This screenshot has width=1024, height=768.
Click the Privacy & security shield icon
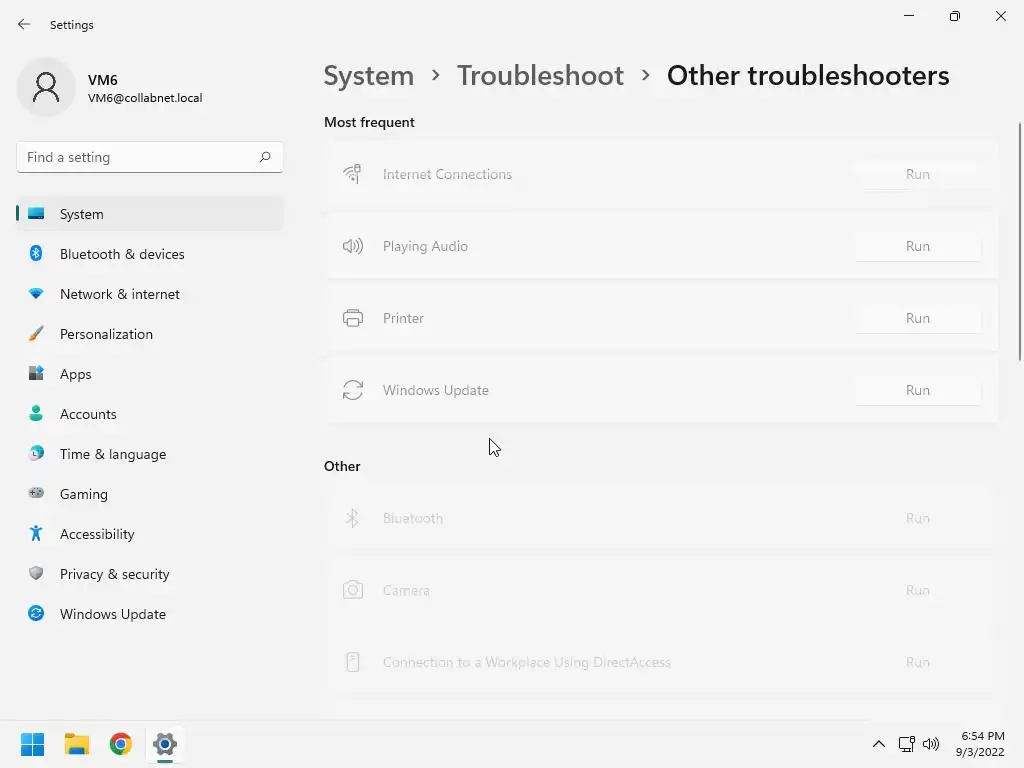point(37,573)
